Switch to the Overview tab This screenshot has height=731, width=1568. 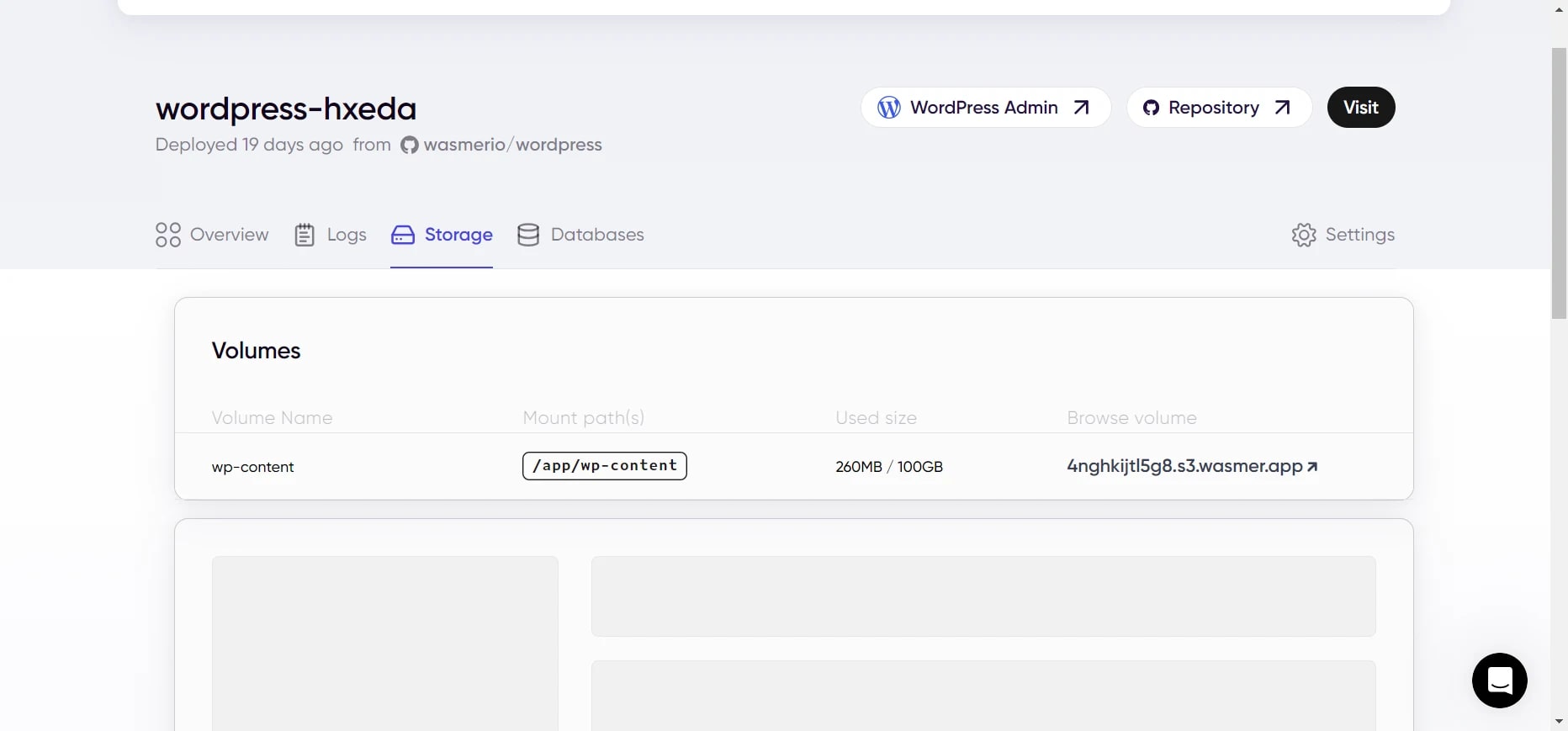pyautogui.click(x=212, y=235)
